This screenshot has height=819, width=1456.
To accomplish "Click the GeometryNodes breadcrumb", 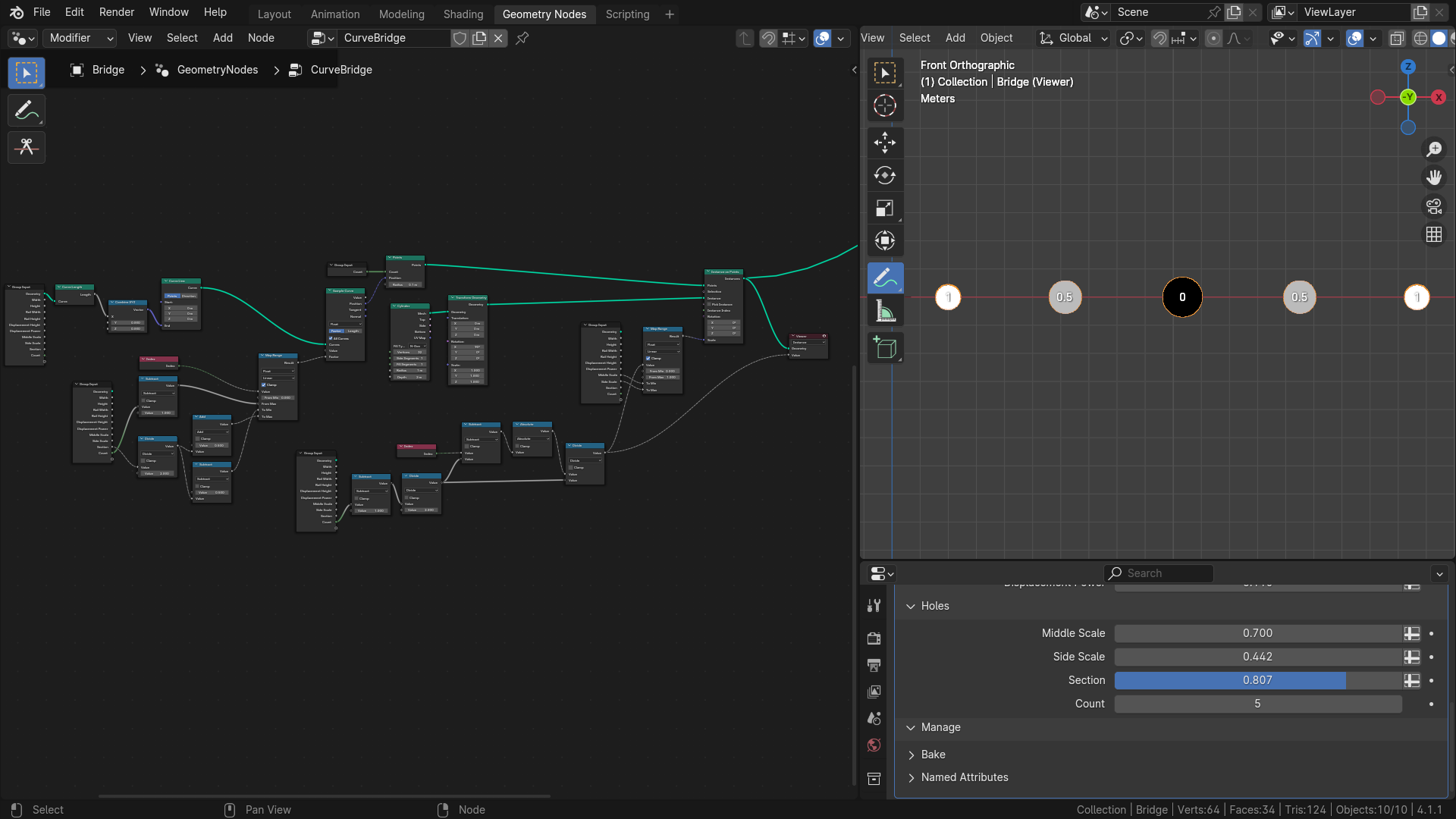I will tap(207, 70).
